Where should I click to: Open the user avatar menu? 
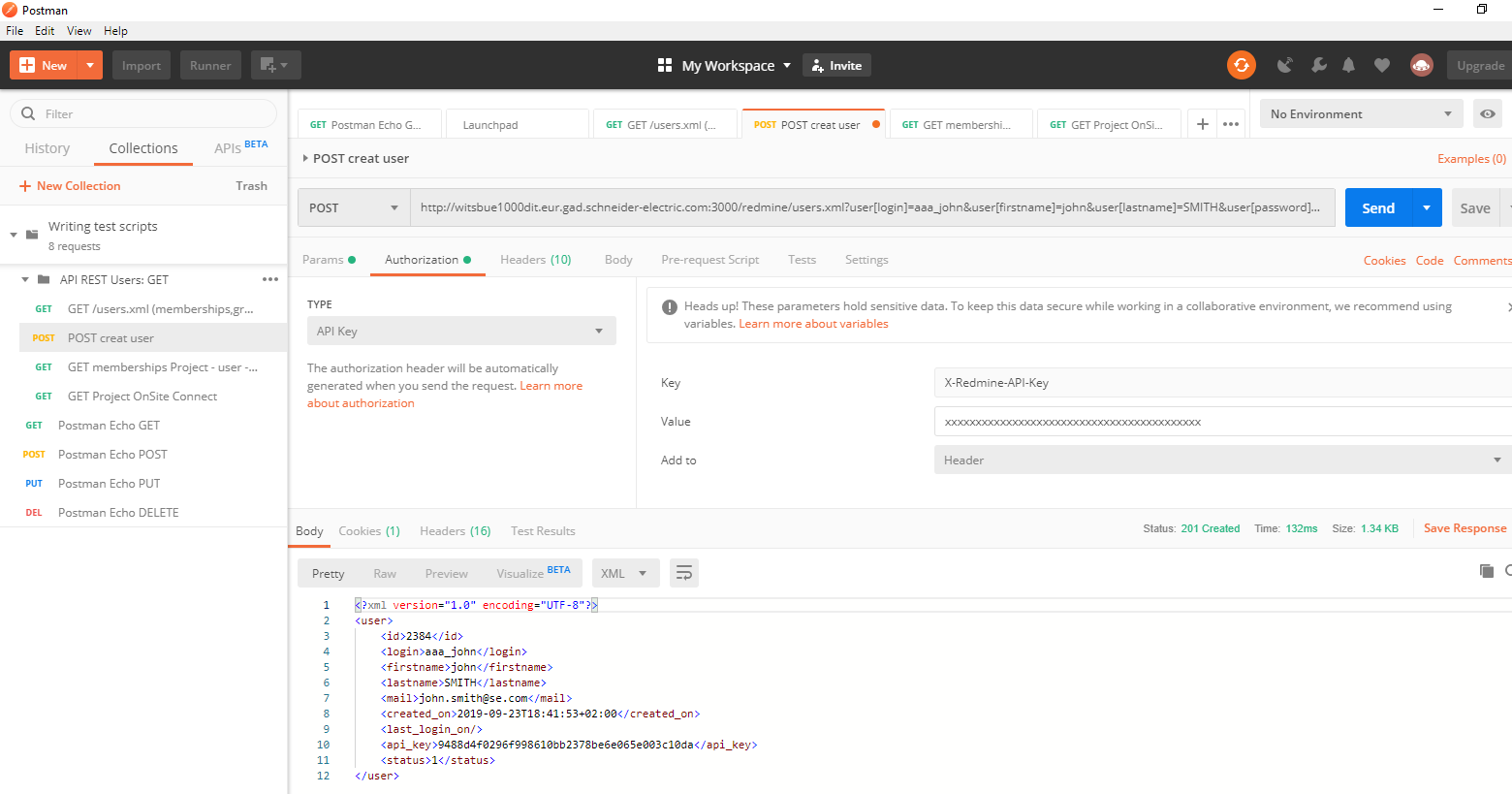pyautogui.click(x=1422, y=65)
